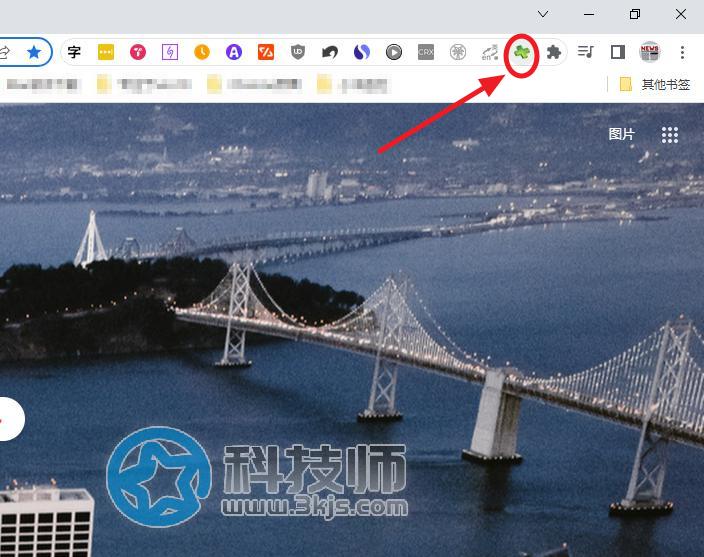The width and height of the screenshot is (704, 557).
Task: Restore down the browser window
Action: click(635, 14)
